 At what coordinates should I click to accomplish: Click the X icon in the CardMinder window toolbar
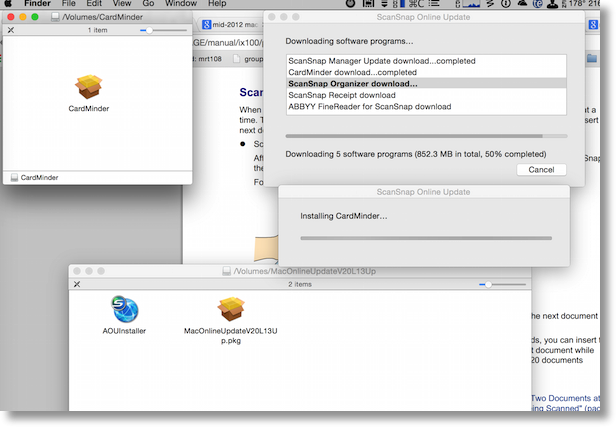pyautogui.click(x=11, y=31)
